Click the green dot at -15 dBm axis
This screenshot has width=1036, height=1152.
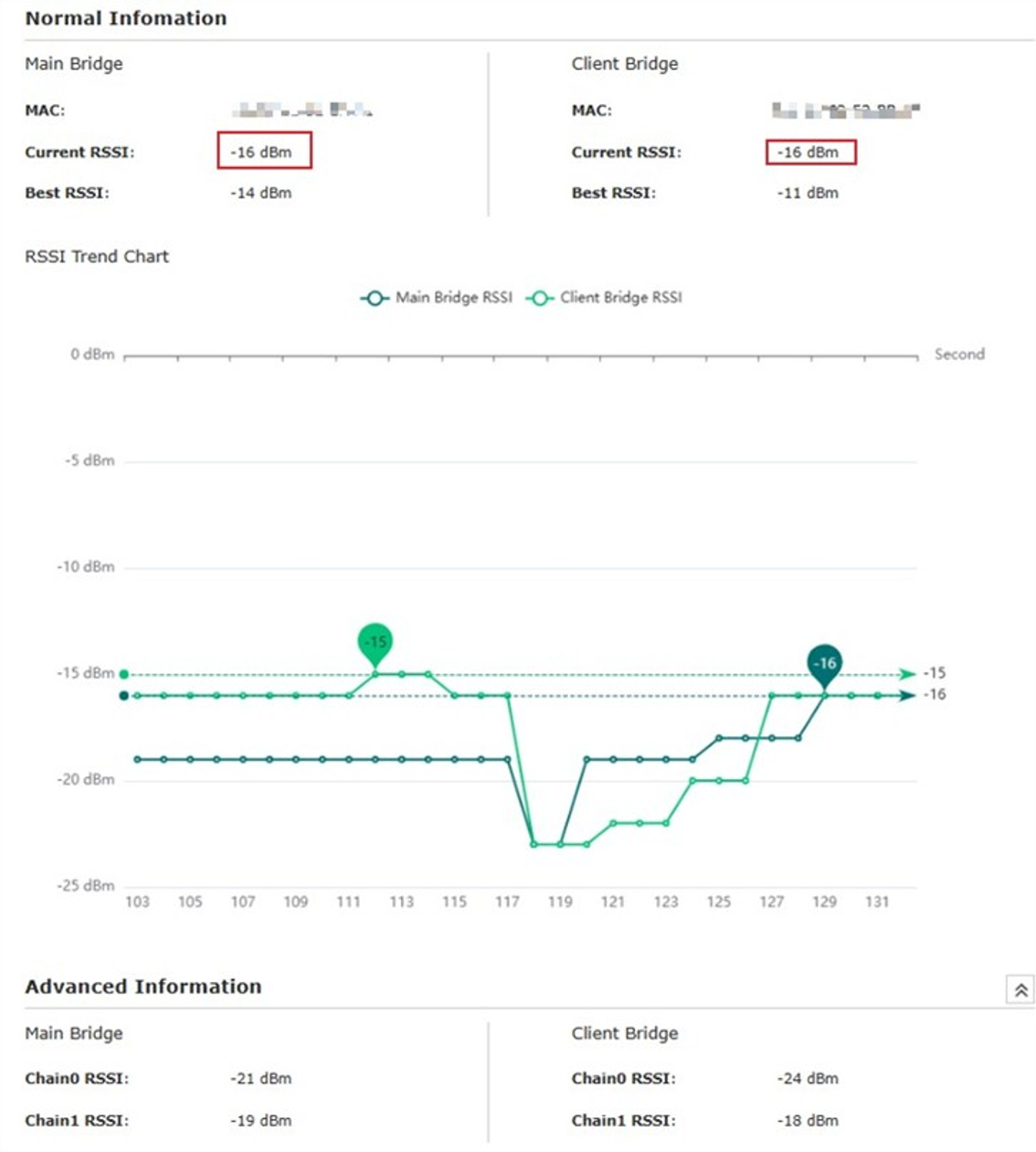124,674
